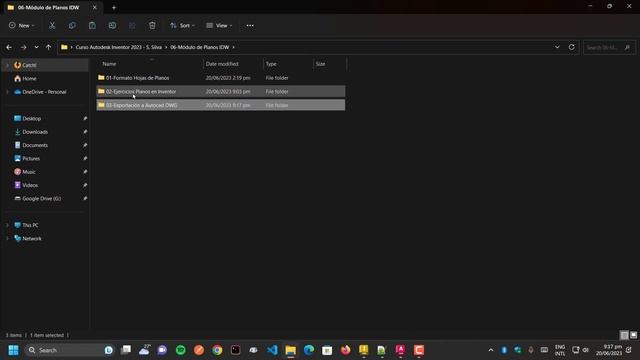Click the Paste clipboard icon
The height and width of the screenshot is (360, 640).
point(92,25)
